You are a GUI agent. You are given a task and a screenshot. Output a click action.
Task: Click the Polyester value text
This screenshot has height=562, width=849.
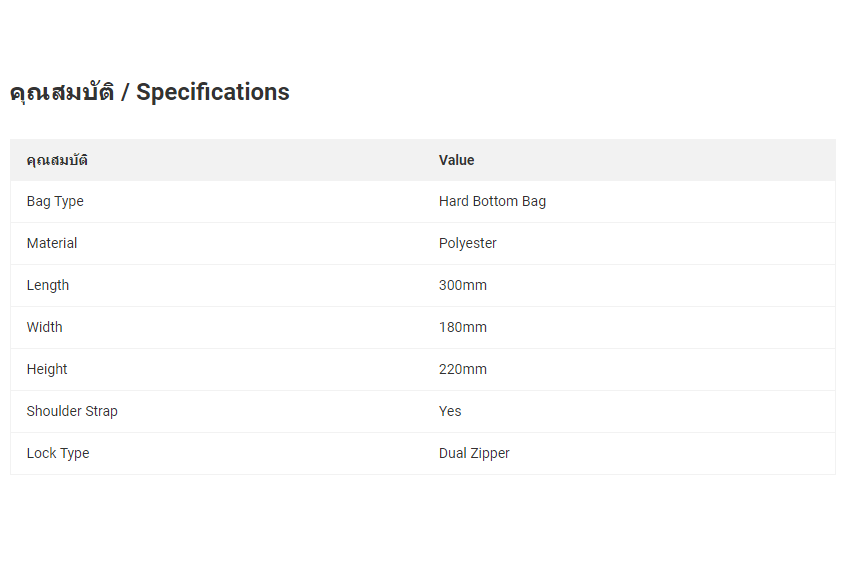pos(467,244)
